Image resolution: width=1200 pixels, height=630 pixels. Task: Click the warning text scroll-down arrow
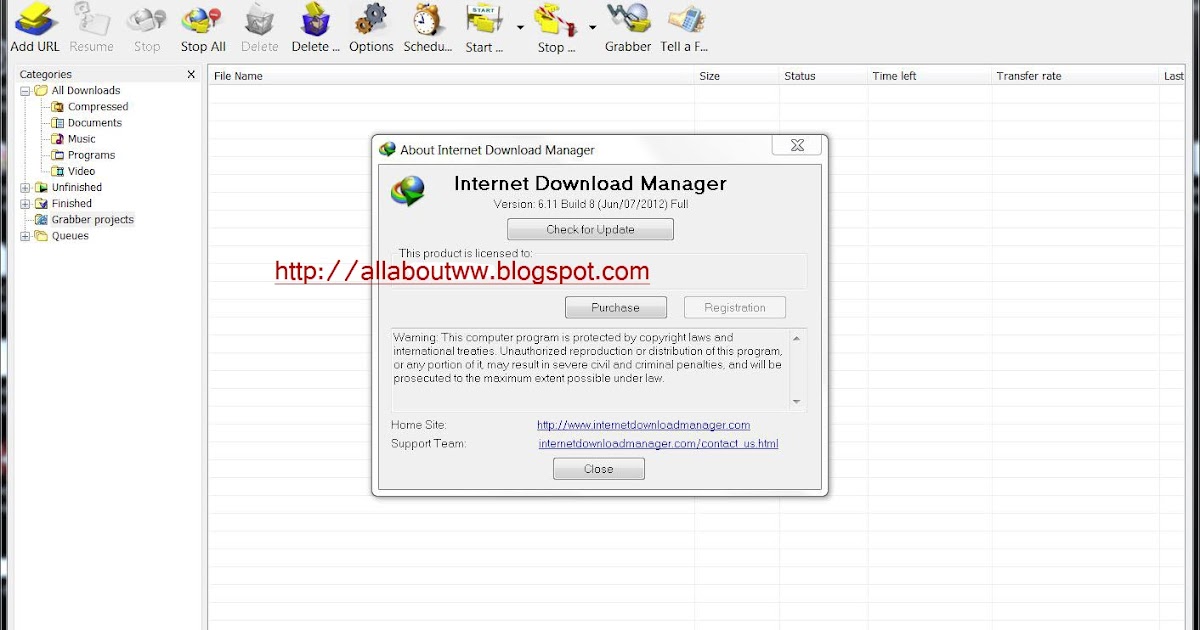[x=797, y=402]
